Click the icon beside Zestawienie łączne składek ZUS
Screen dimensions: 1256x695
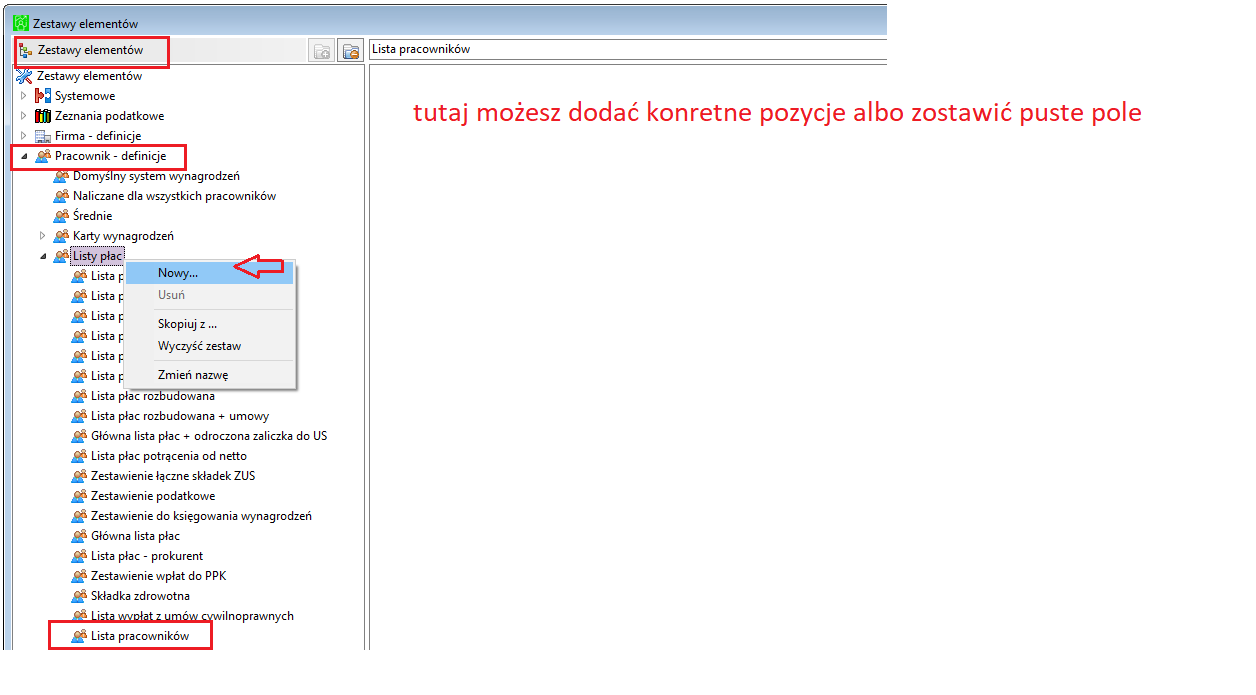[x=79, y=476]
